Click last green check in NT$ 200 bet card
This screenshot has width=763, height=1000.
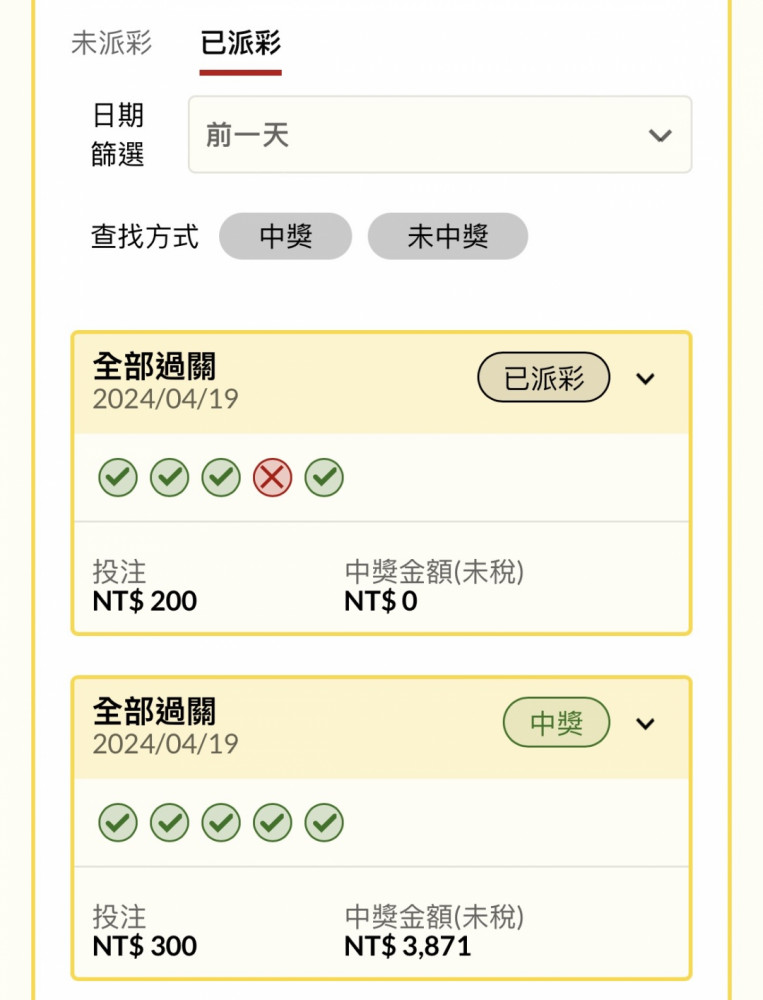point(324,478)
